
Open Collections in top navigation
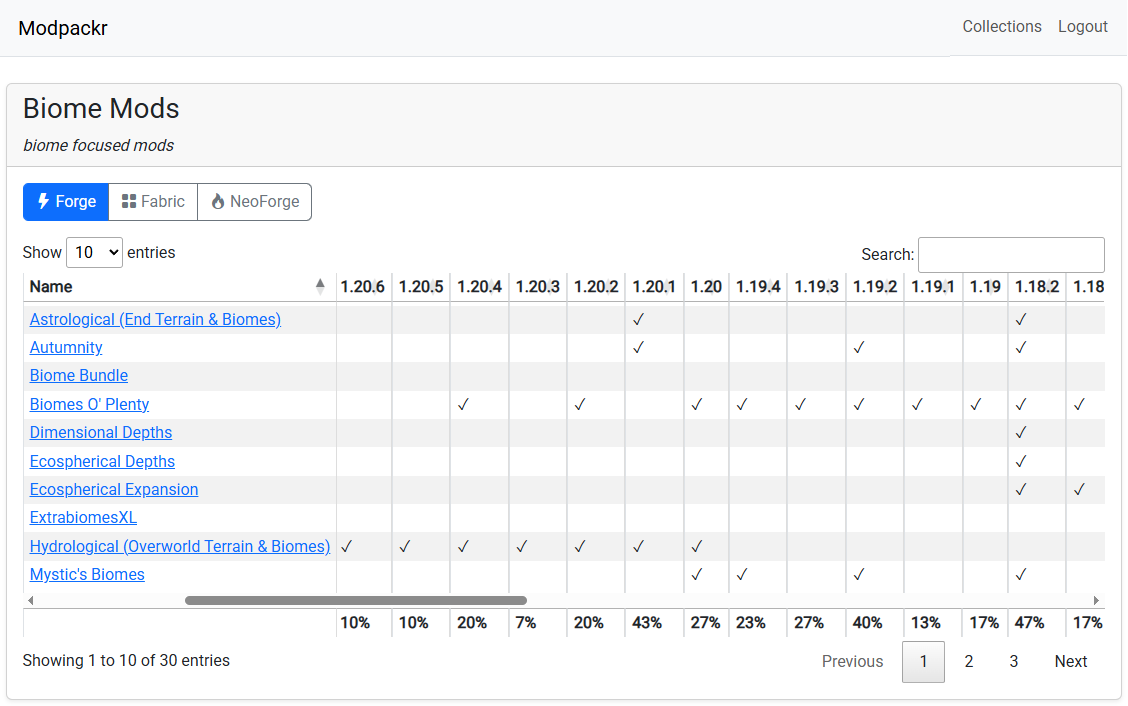pyautogui.click(x=1002, y=27)
